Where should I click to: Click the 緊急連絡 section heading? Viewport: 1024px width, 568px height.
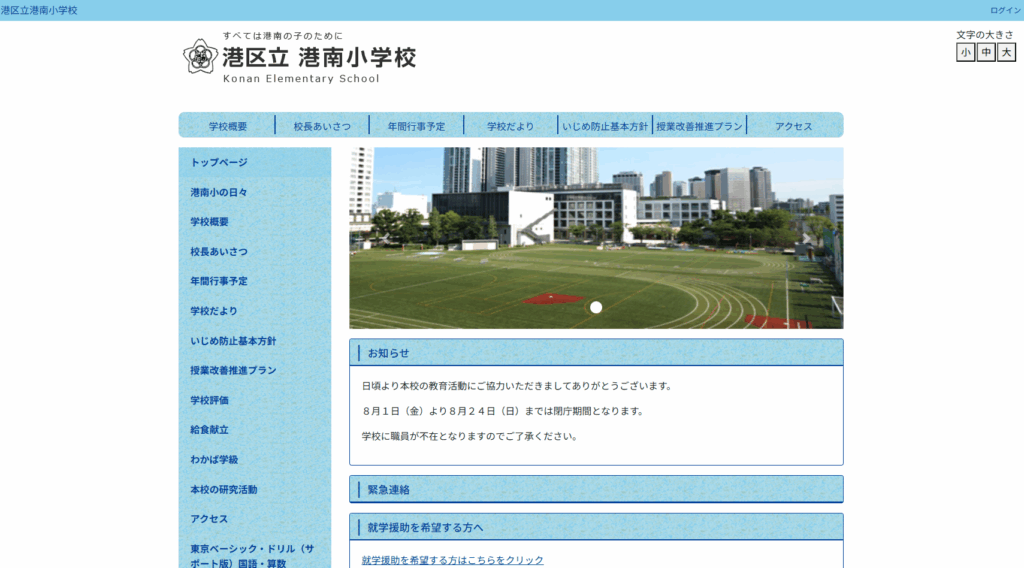(x=389, y=490)
